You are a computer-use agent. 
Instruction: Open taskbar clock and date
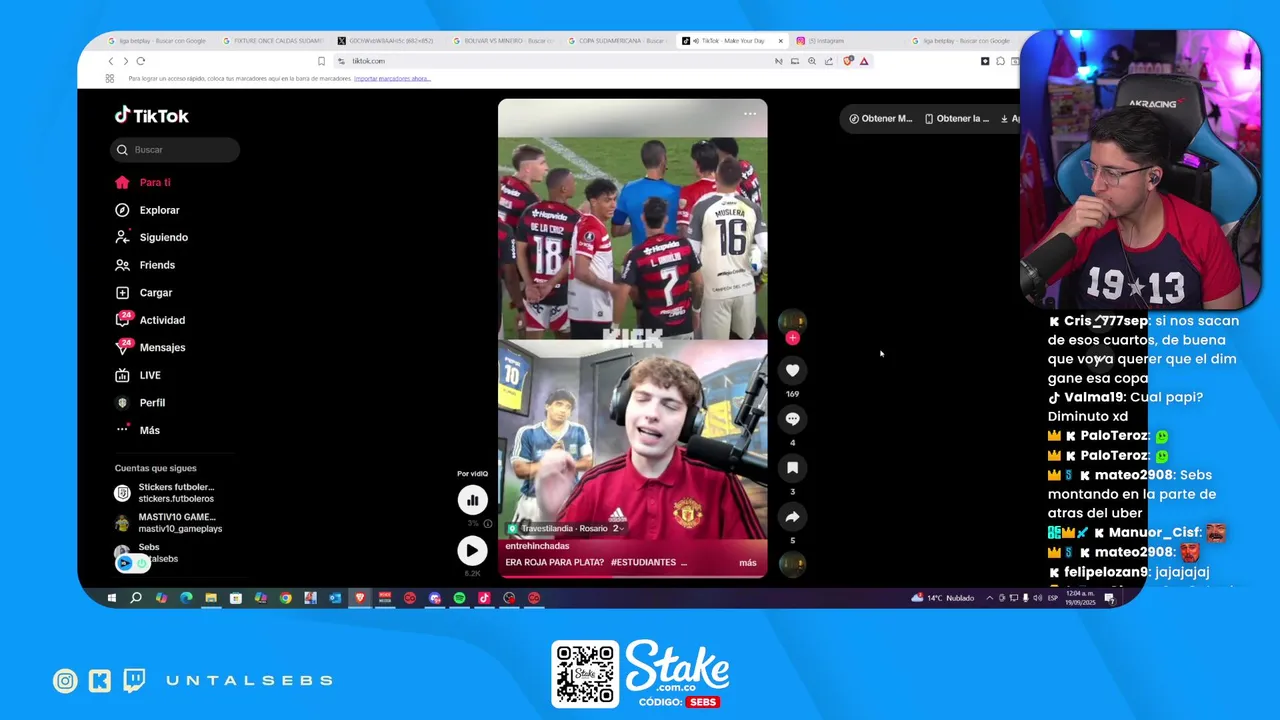pyautogui.click(x=1079, y=598)
